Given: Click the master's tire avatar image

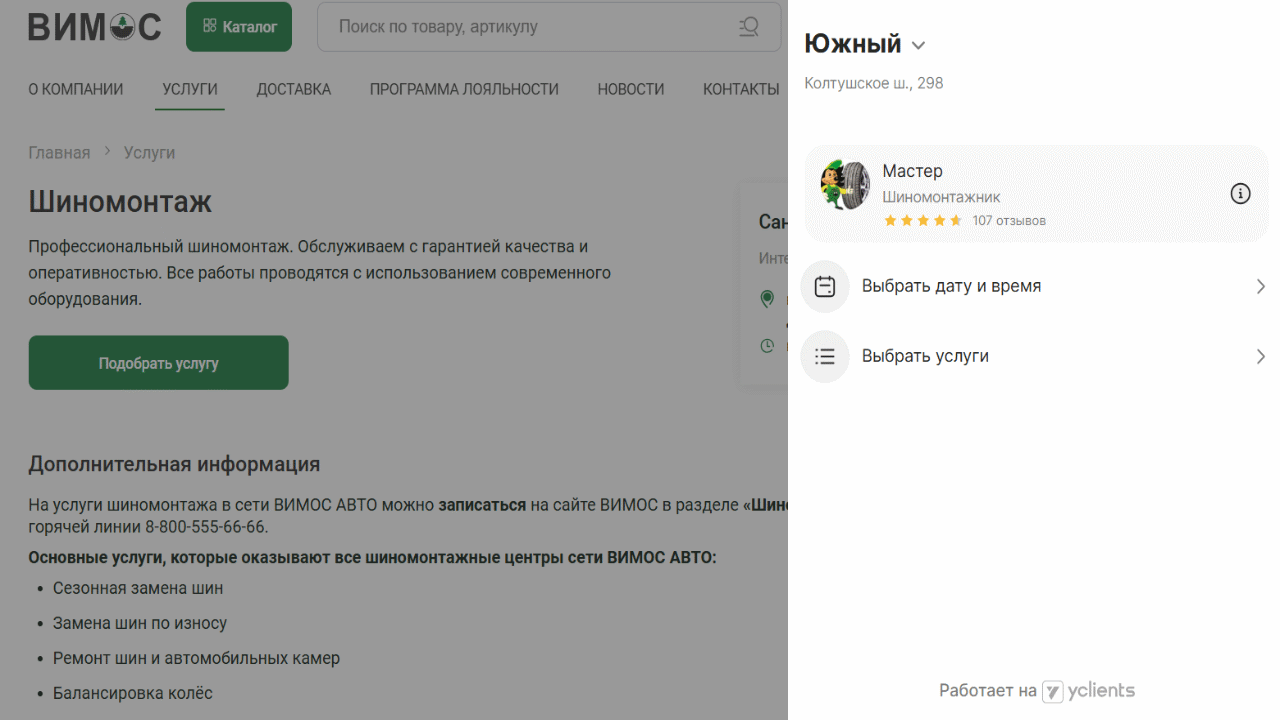Looking at the screenshot, I should (x=845, y=185).
